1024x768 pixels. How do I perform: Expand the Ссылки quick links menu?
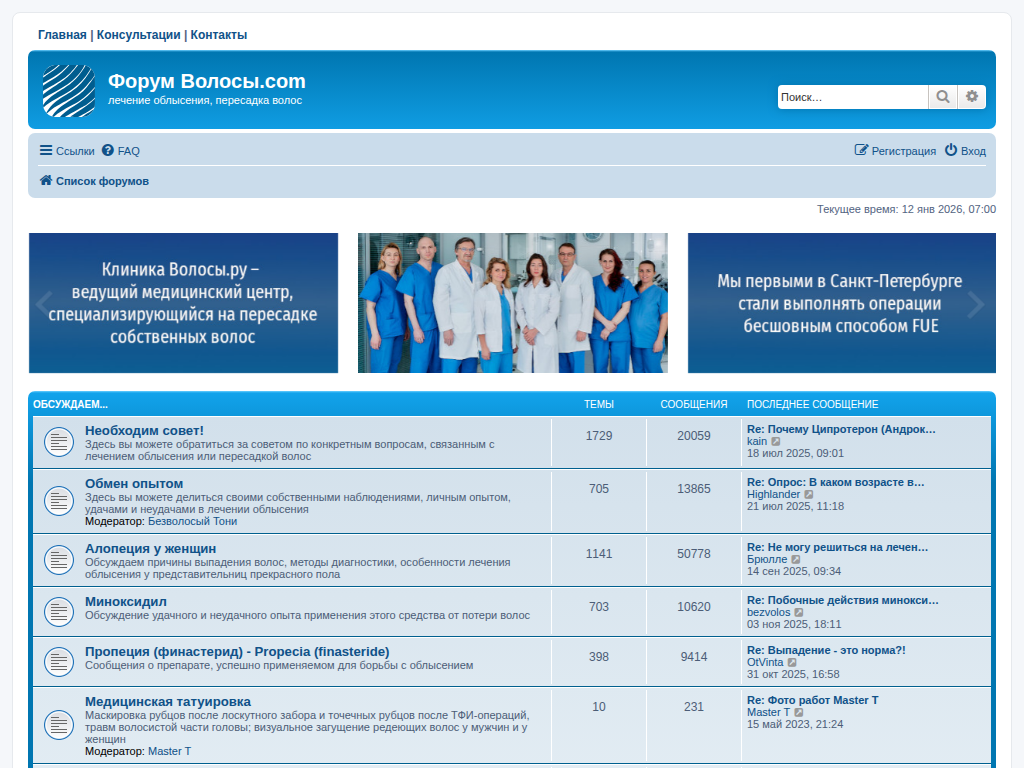(67, 151)
